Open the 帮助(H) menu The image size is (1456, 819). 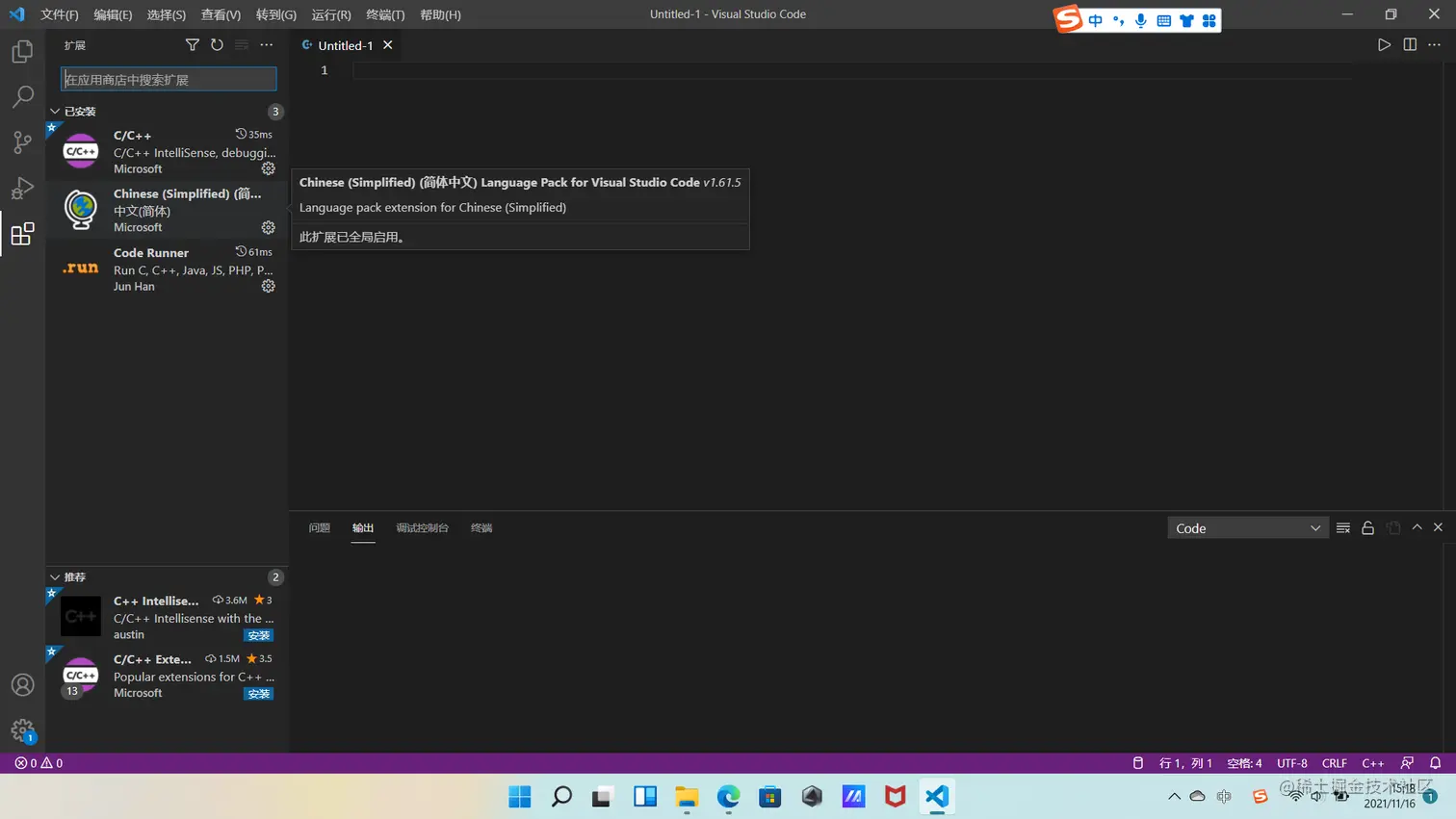[x=440, y=14]
